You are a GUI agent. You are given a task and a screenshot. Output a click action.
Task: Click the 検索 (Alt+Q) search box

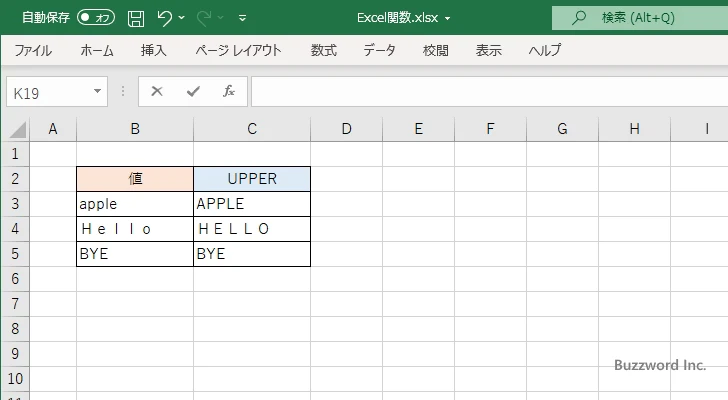coord(640,18)
